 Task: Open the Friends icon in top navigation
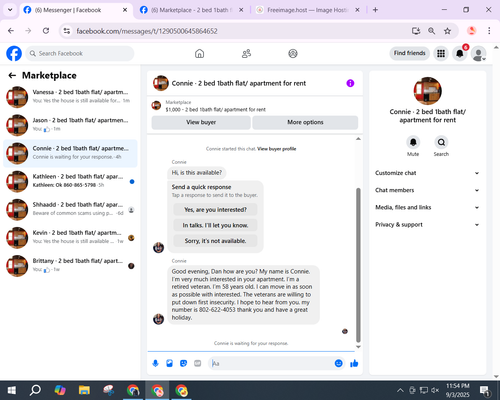click(246, 53)
